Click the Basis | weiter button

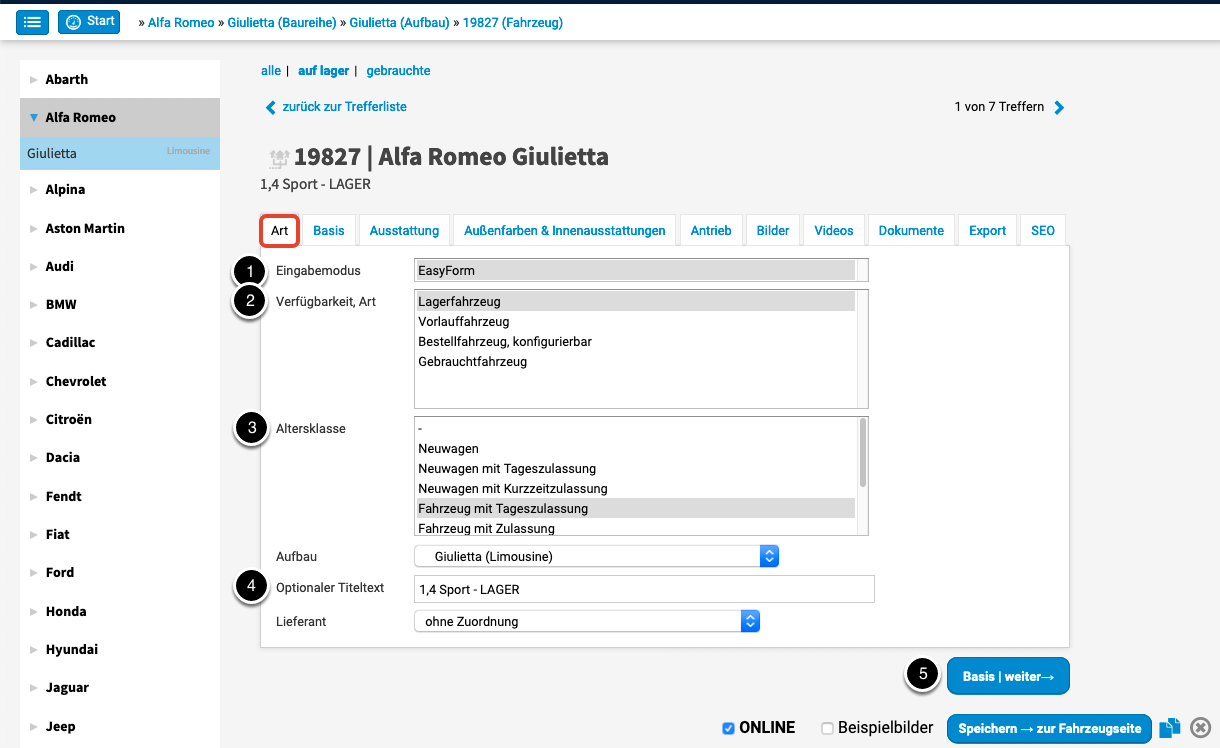(x=1008, y=676)
